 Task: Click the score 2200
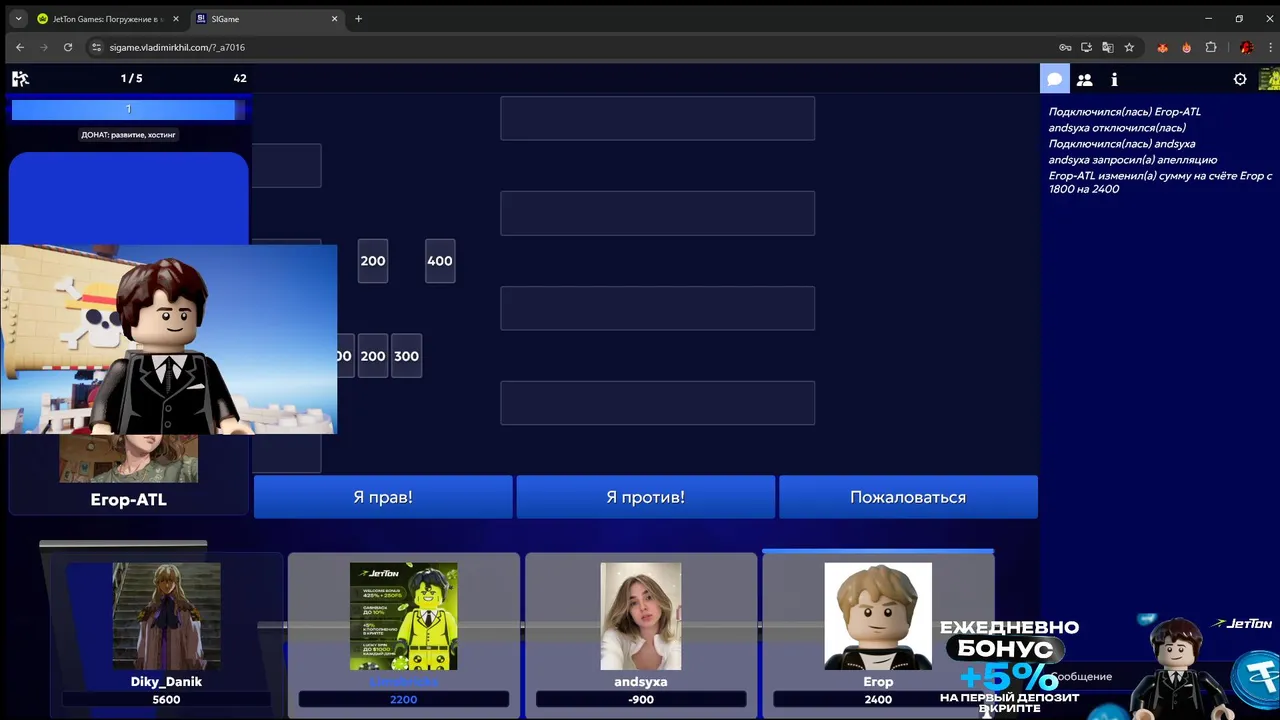(x=404, y=700)
